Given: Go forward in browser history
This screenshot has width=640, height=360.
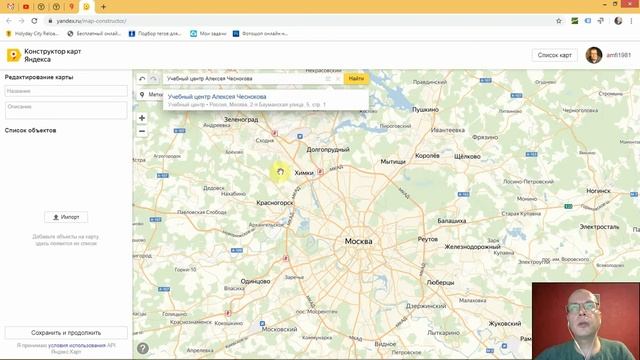Looking at the screenshot, I should click(21, 21).
